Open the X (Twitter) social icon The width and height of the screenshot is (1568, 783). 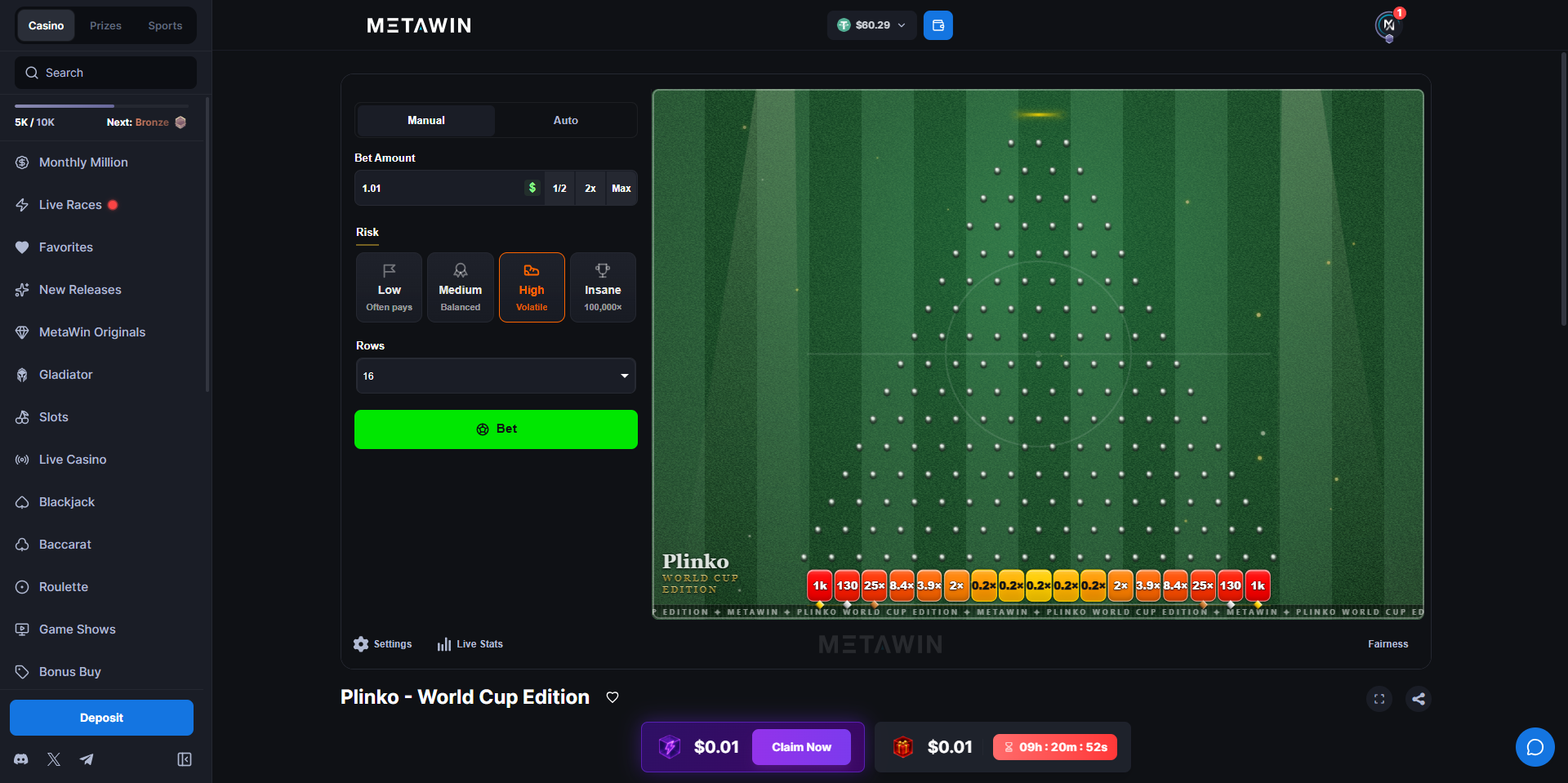pyautogui.click(x=54, y=759)
